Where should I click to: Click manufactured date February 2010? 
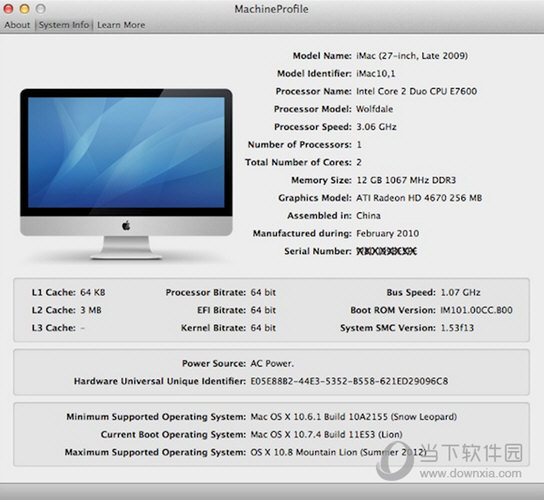coord(388,233)
